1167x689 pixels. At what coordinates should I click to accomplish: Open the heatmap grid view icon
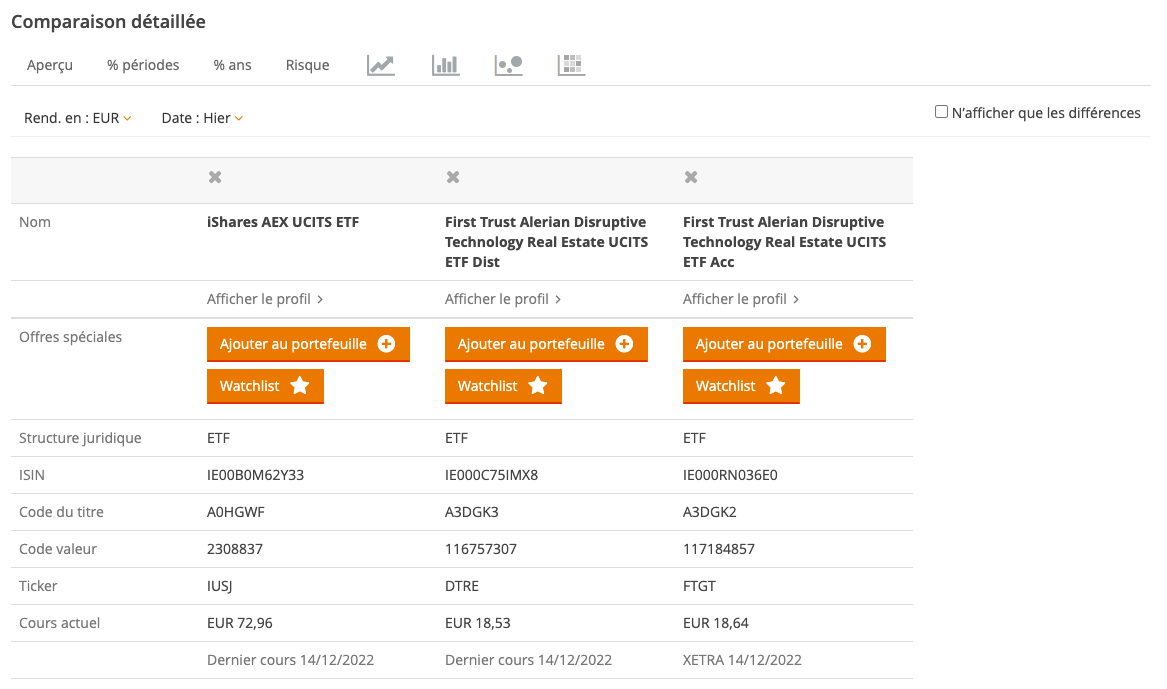pyautogui.click(x=571, y=65)
